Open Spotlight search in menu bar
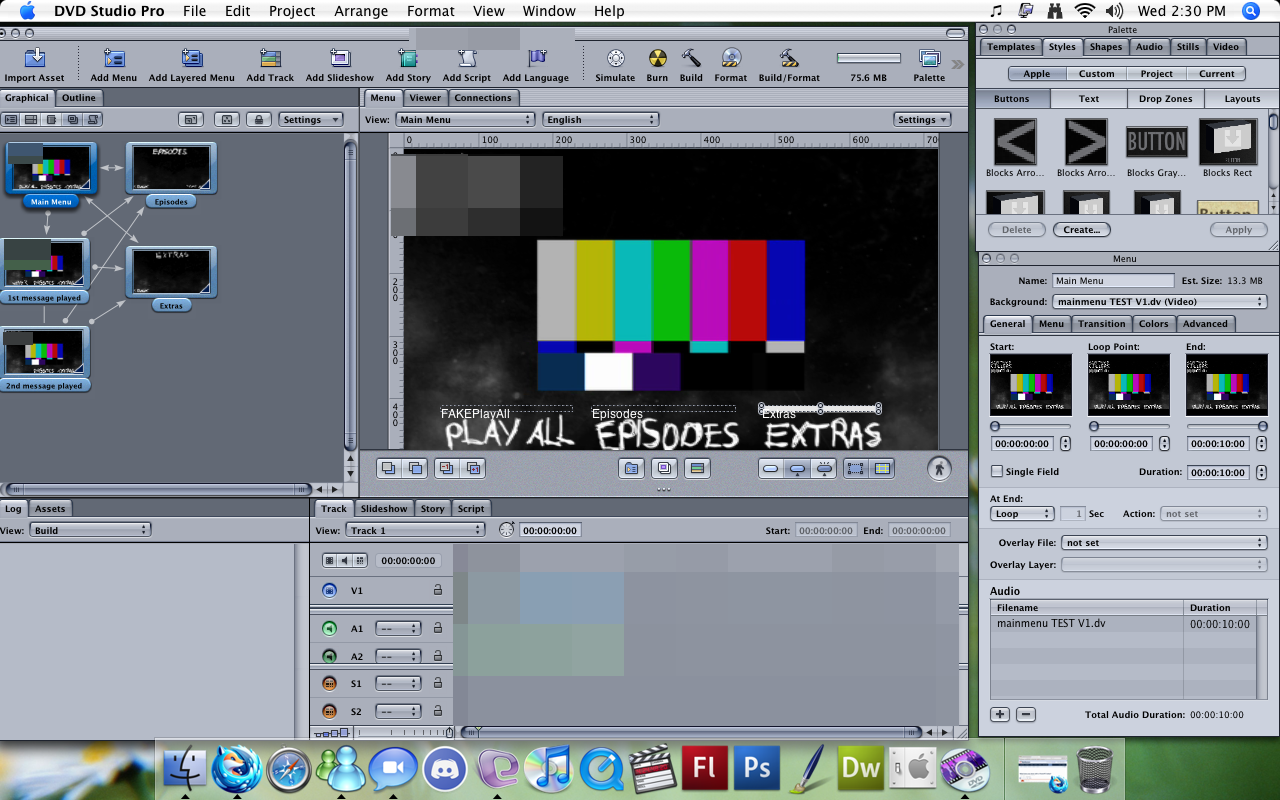Viewport: 1280px width, 800px height. [1251, 11]
